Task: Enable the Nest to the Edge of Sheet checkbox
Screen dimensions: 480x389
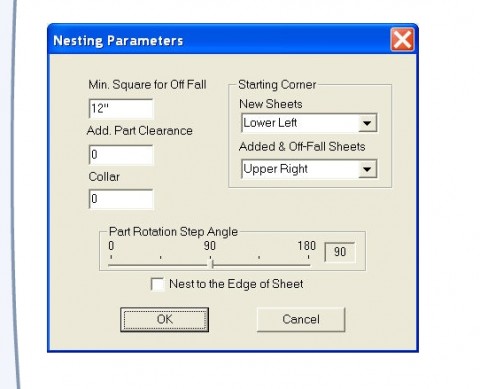Action: [157, 284]
